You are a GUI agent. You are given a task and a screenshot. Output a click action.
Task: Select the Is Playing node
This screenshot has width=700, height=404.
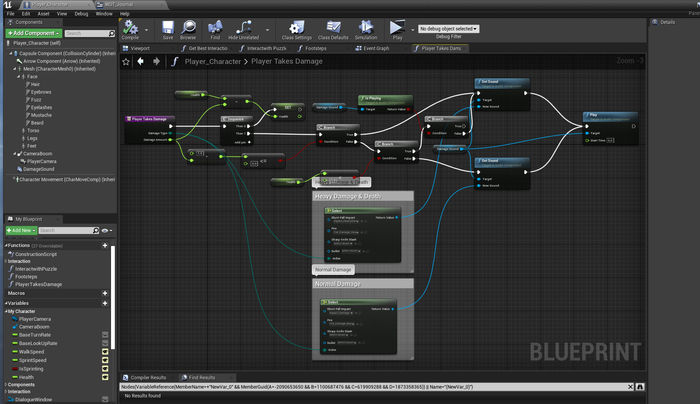(385, 104)
